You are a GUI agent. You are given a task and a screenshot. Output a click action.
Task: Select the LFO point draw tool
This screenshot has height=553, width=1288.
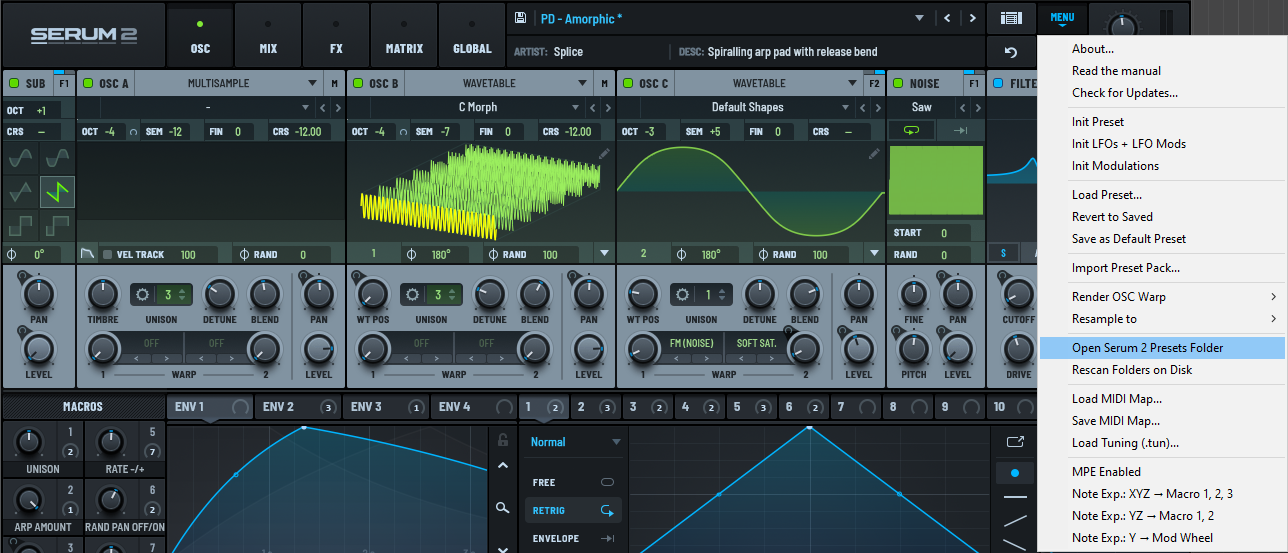1015,472
